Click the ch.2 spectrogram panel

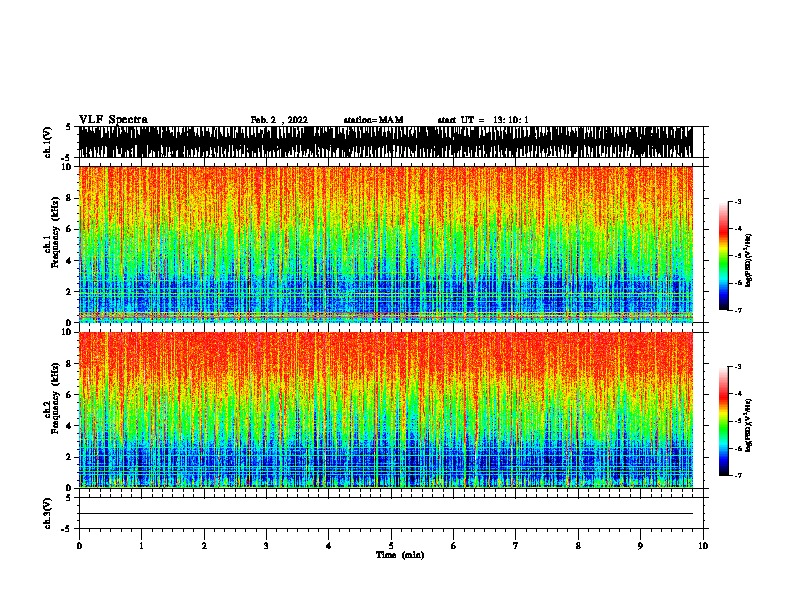(385, 410)
